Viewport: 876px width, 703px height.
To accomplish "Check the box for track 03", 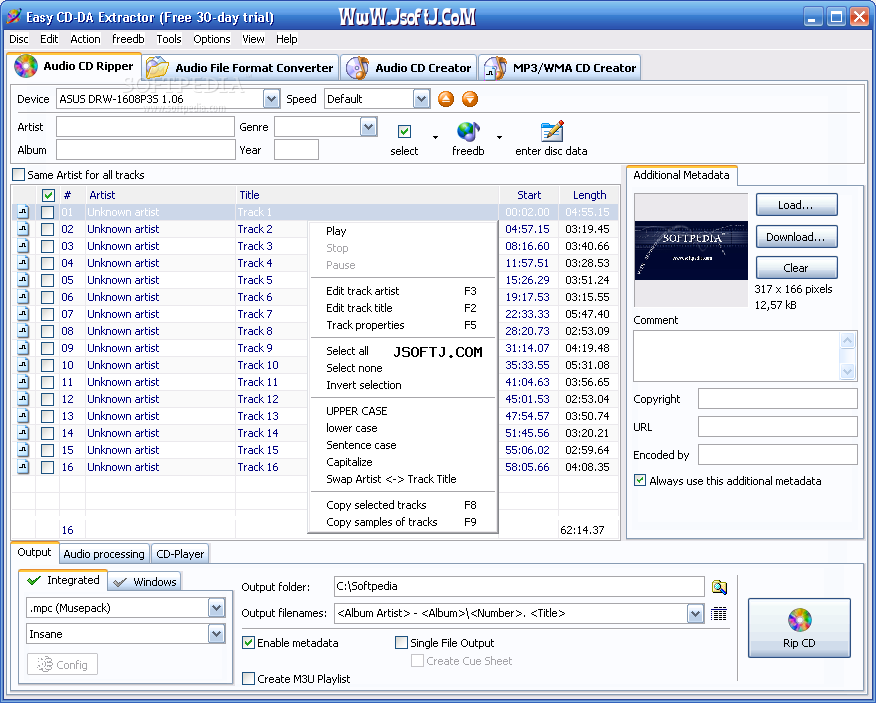I will [x=47, y=246].
